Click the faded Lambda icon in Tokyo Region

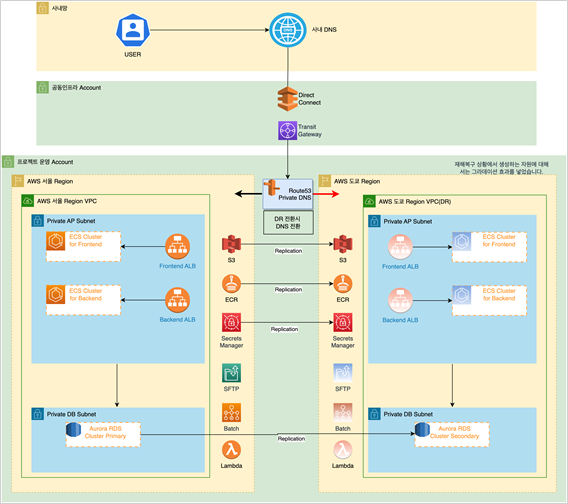tap(343, 450)
